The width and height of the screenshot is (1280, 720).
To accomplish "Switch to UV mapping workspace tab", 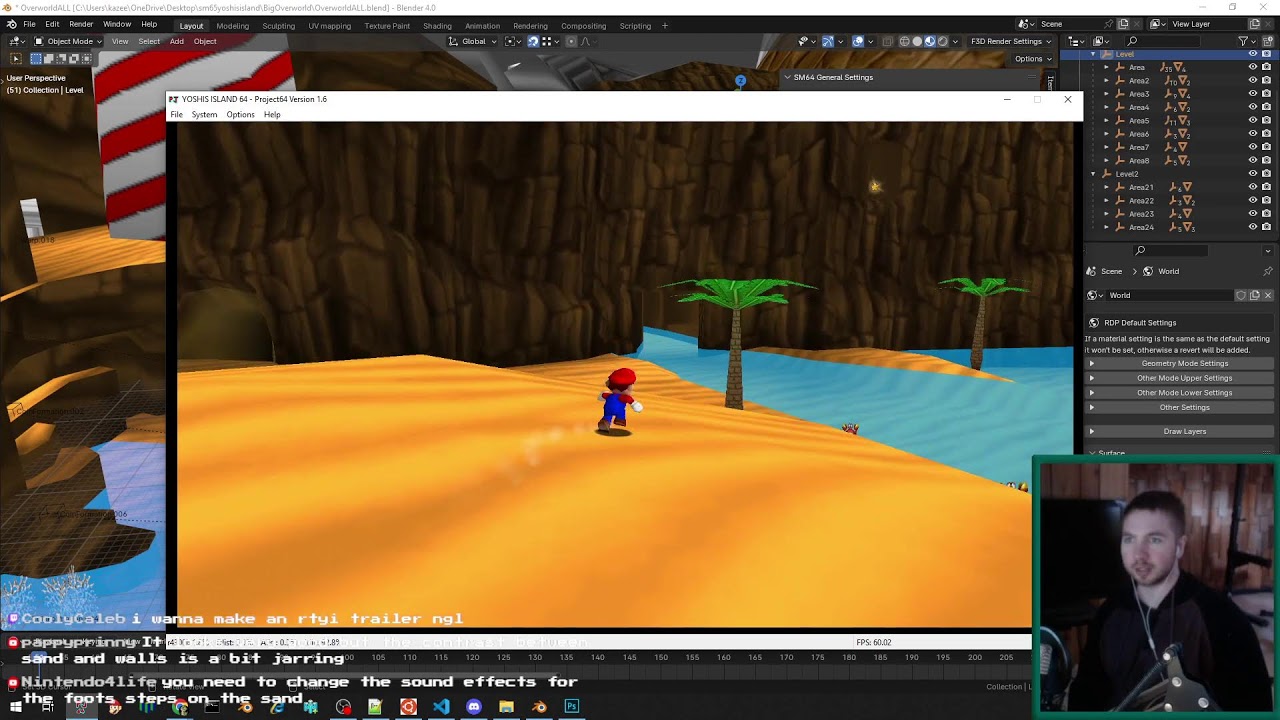I will point(329,26).
